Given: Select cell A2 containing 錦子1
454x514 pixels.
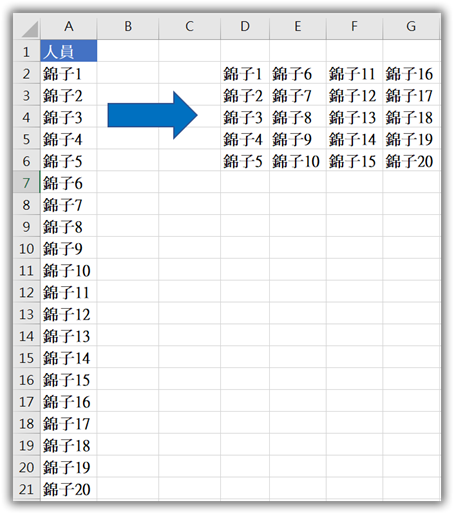Looking at the screenshot, I should click(x=69, y=73).
